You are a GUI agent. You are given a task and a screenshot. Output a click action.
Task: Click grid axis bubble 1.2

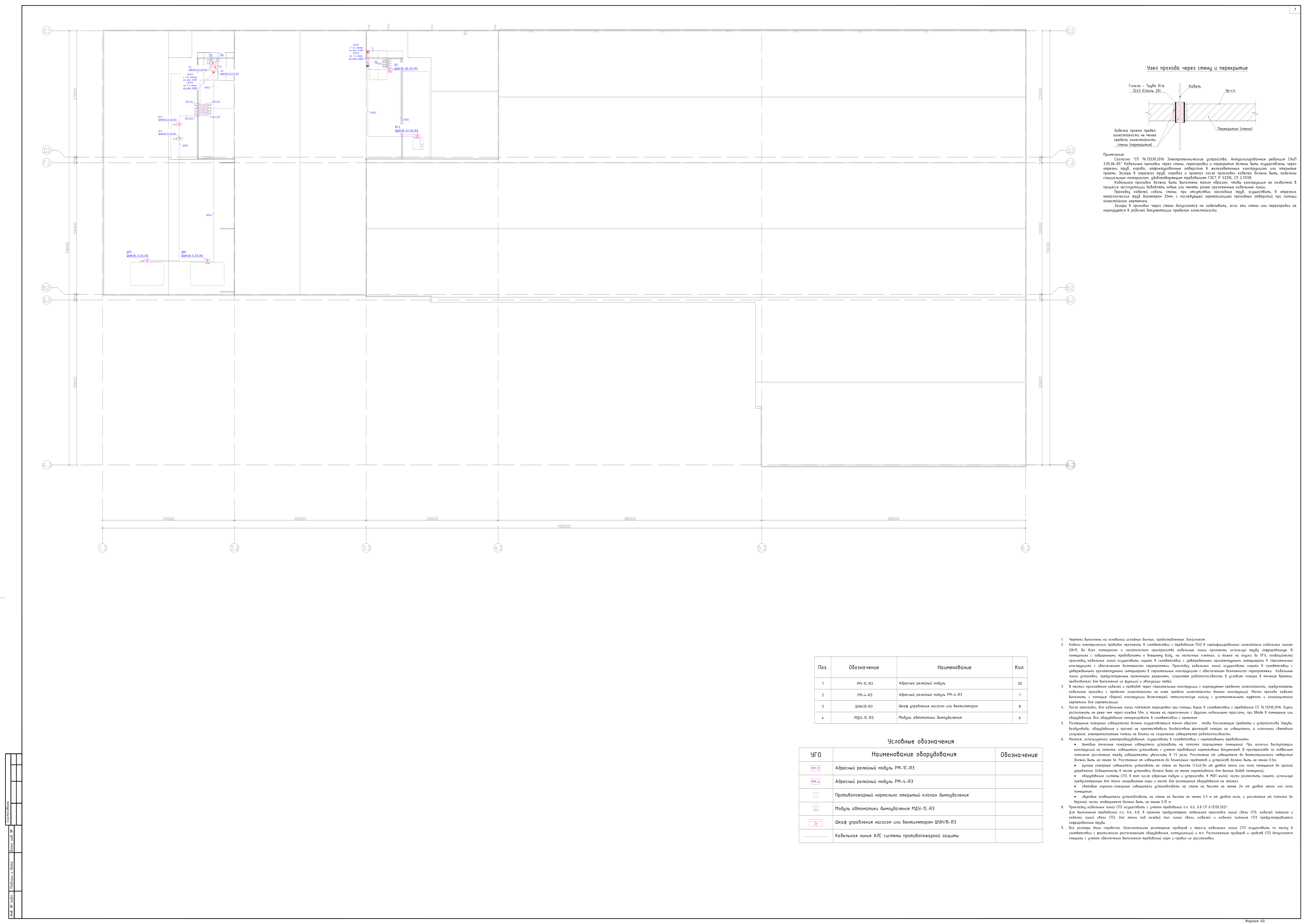(102, 548)
